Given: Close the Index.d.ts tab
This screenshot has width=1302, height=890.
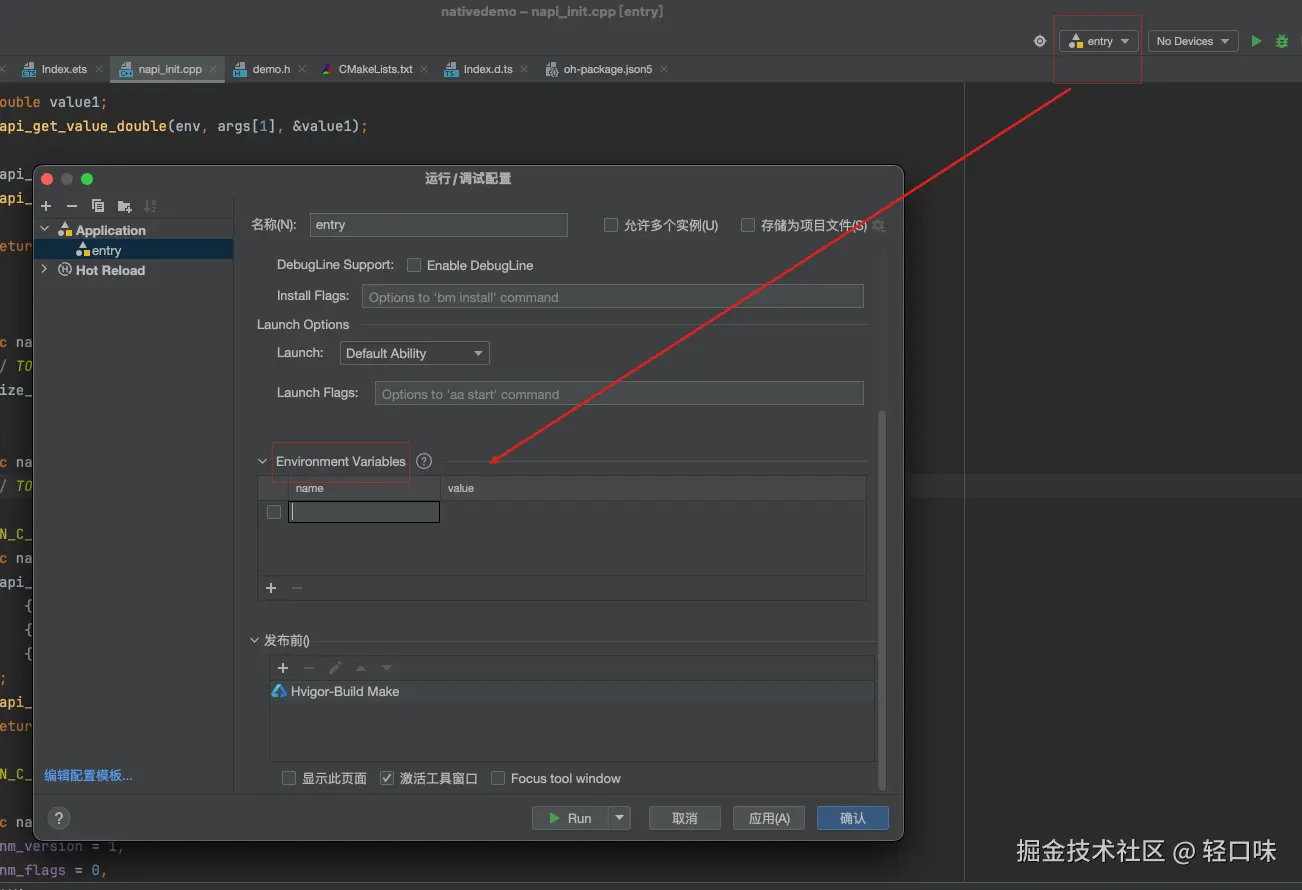Looking at the screenshot, I should pos(525,69).
